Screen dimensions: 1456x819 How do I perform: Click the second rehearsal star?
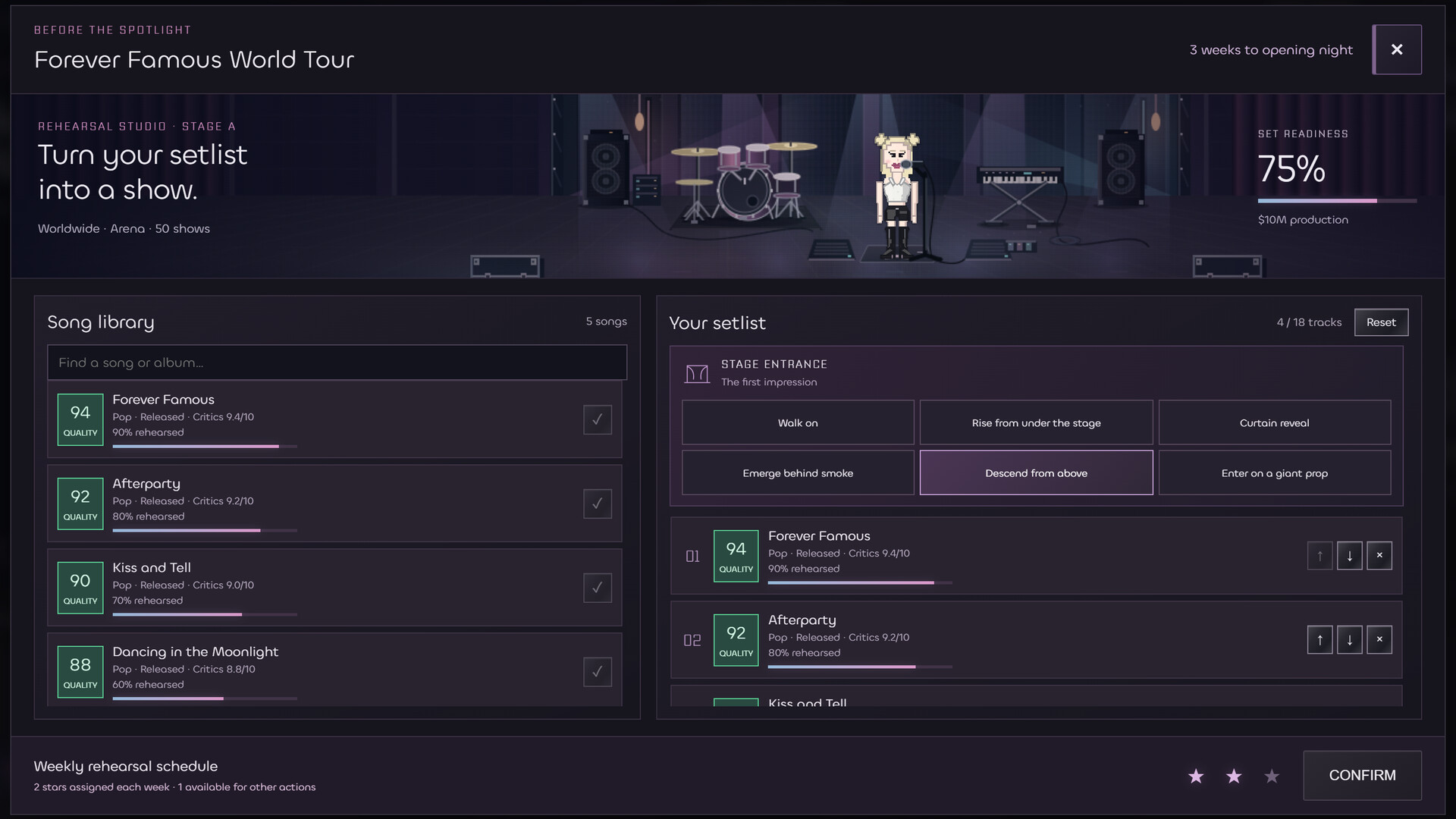(1234, 776)
